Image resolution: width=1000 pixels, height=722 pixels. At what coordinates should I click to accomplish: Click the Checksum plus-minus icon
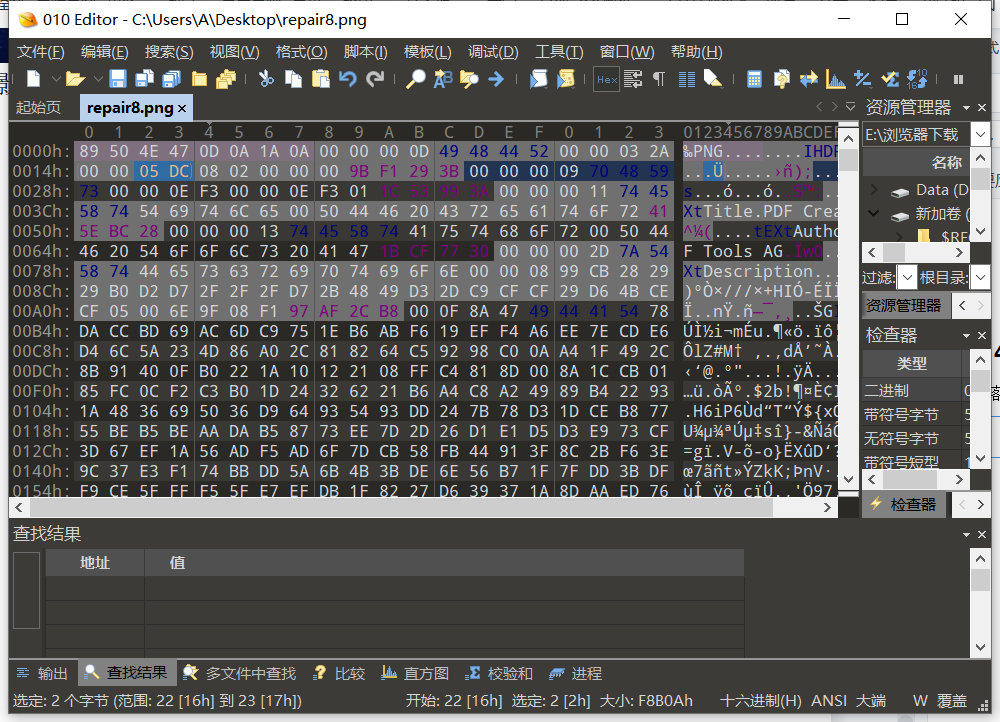pyautogui.click(x=862, y=79)
